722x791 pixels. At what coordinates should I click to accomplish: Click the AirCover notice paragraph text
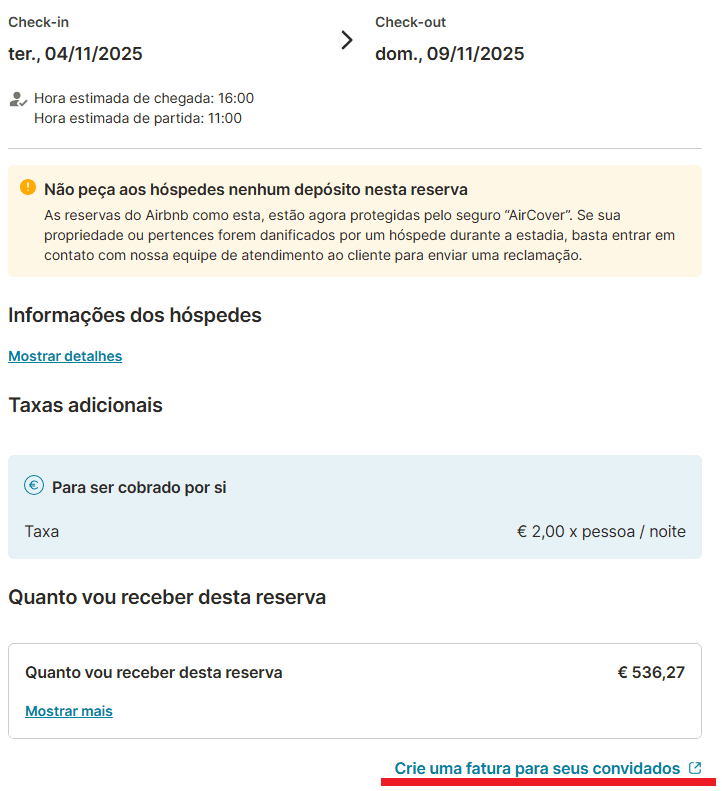360,235
